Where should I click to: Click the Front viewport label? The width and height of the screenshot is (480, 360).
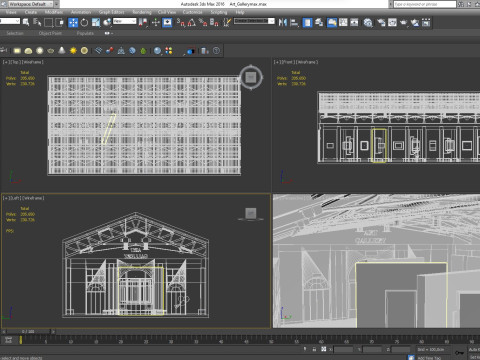click(296, 62)
